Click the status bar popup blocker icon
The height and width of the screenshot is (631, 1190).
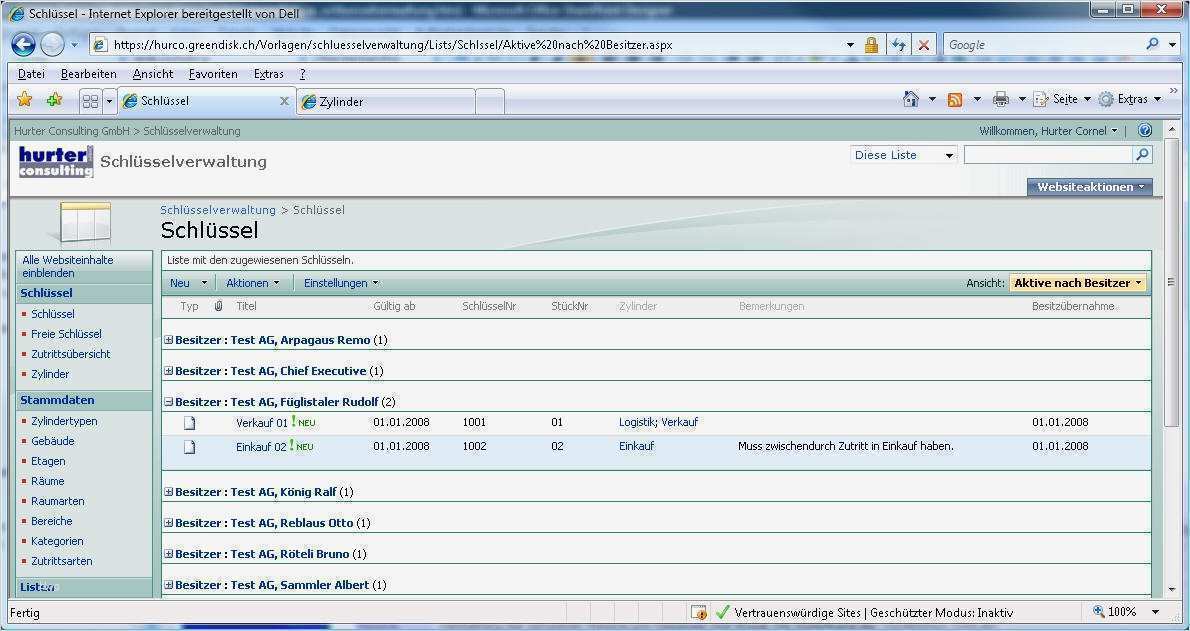coord(699,612)
